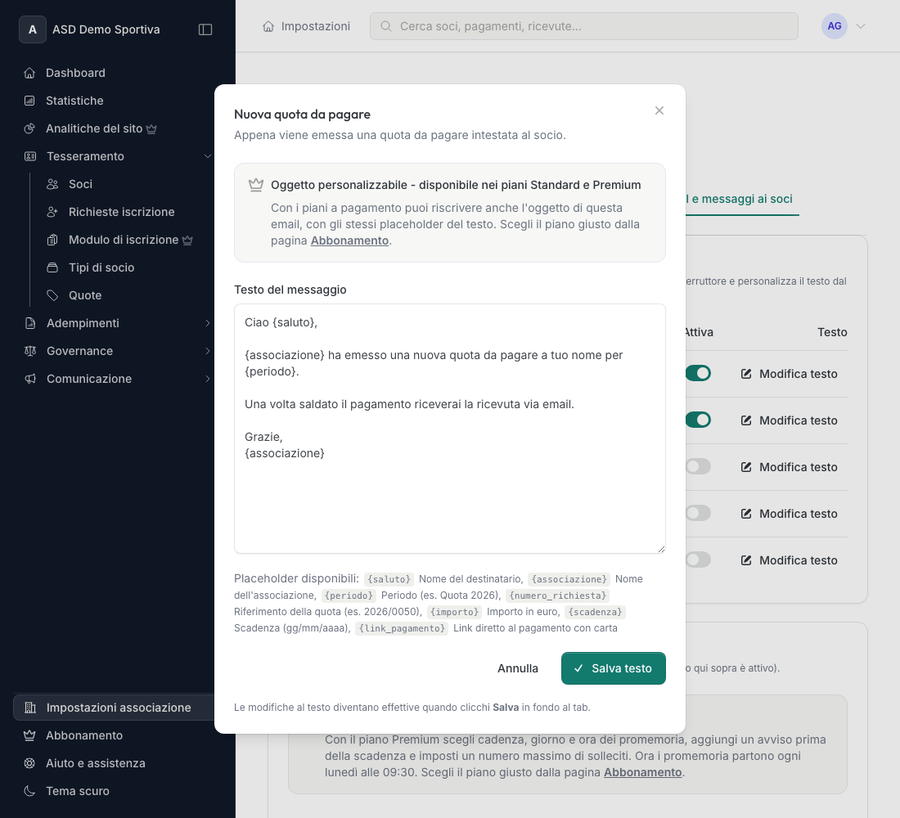900x818 pixels.
Task: Open Statistiche page from sidebar
Action: 75,100
